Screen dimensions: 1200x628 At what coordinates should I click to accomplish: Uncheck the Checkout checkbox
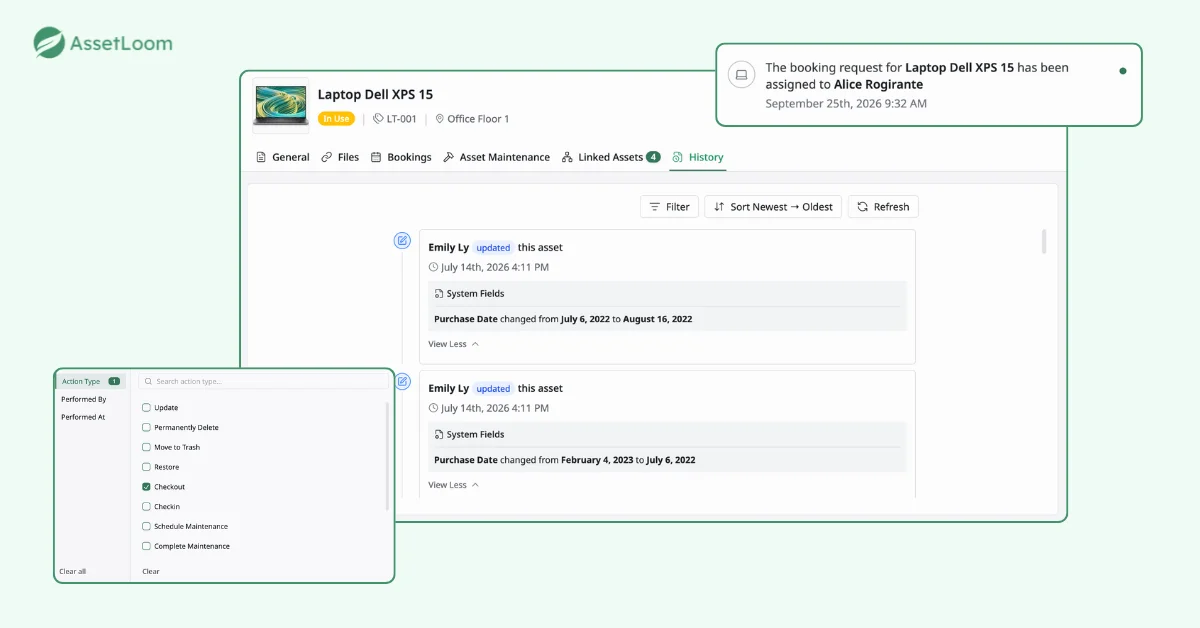click(x=147, y=487)
